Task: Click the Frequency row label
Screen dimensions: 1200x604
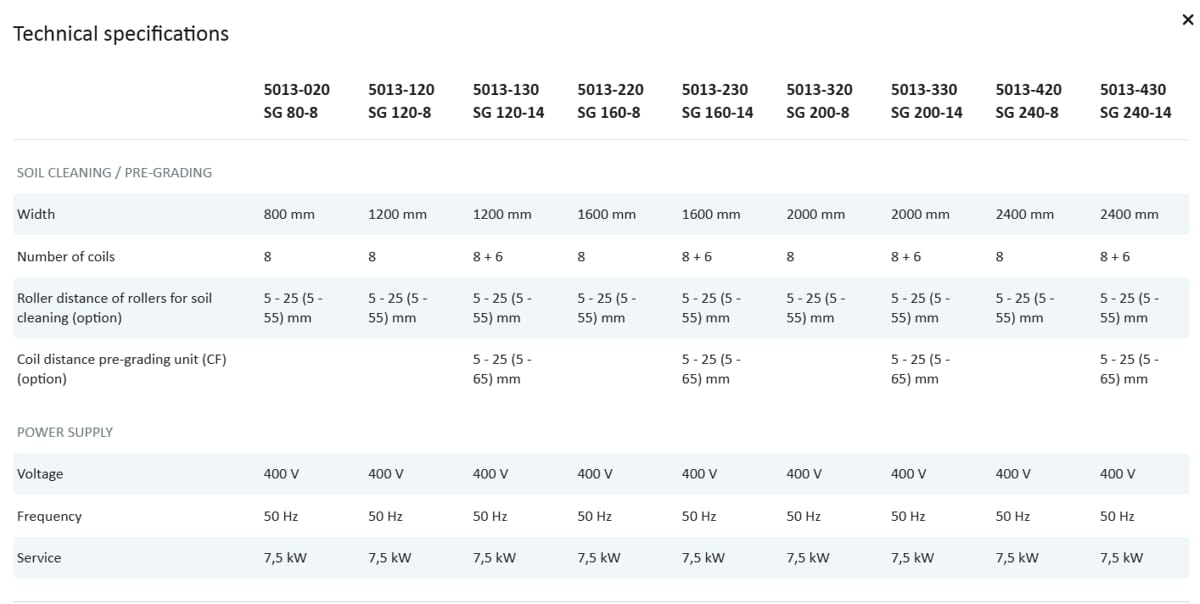Action: (x=49, y=517)
